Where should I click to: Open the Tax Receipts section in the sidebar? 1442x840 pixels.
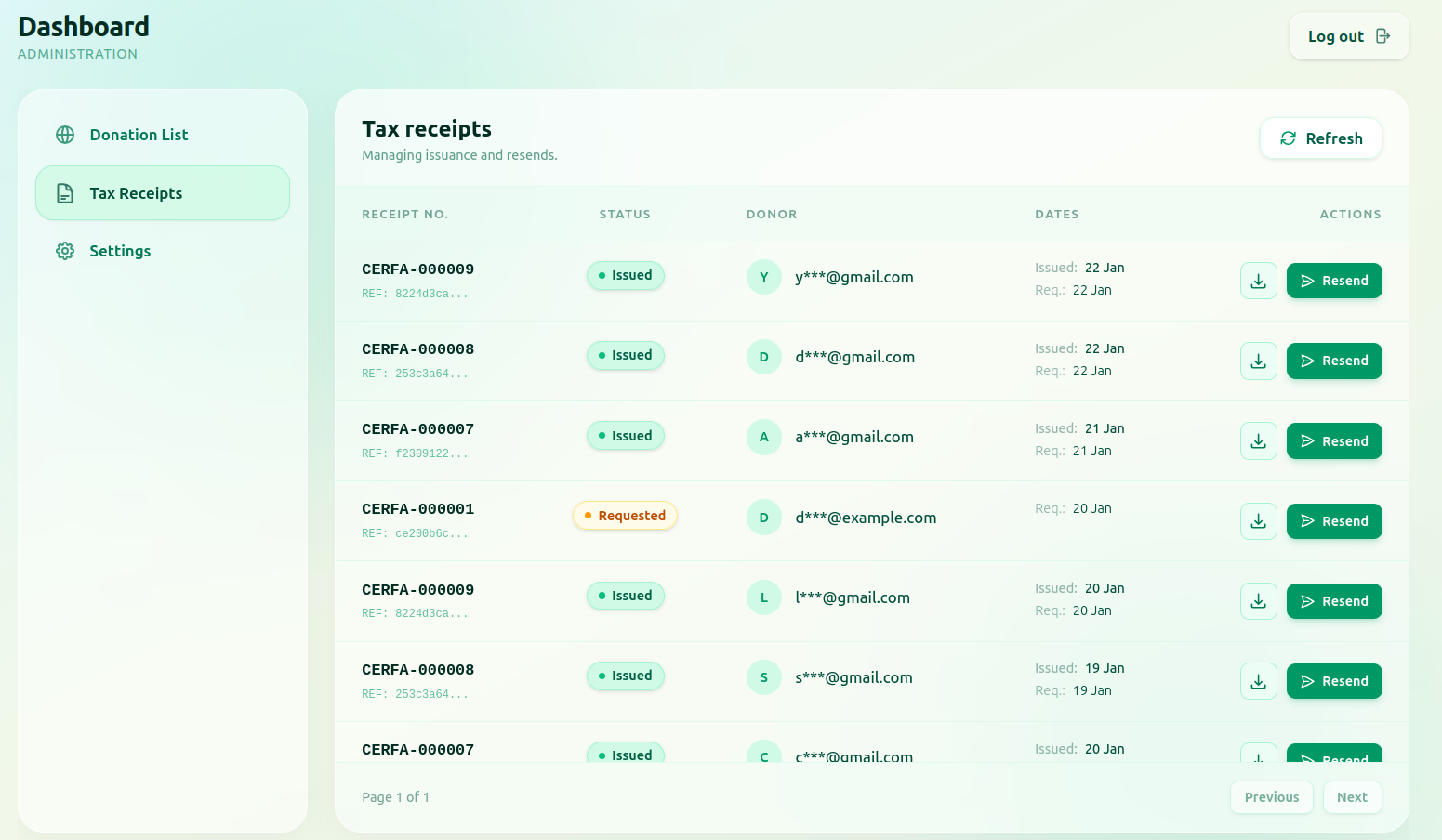pos(162,193)
